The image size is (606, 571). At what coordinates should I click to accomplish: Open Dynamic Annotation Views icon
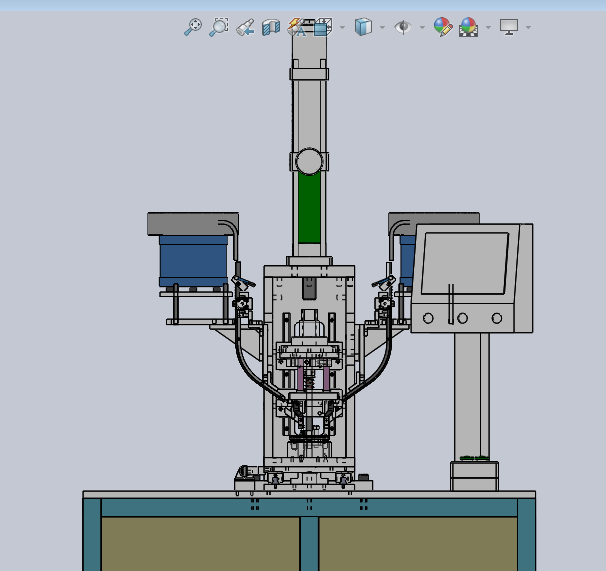[296, 27]
